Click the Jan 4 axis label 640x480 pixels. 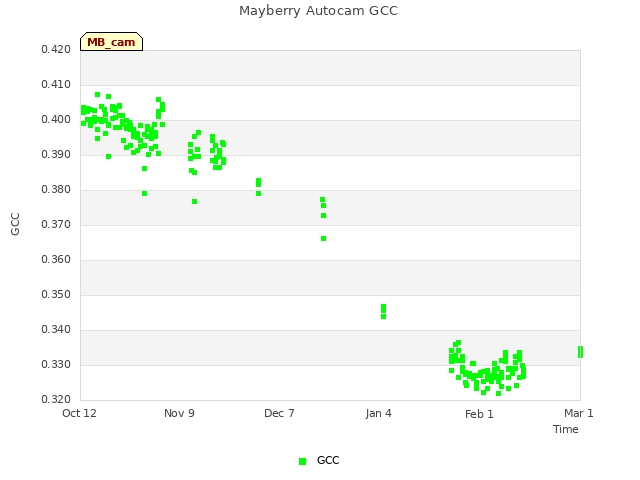point(378,413)
